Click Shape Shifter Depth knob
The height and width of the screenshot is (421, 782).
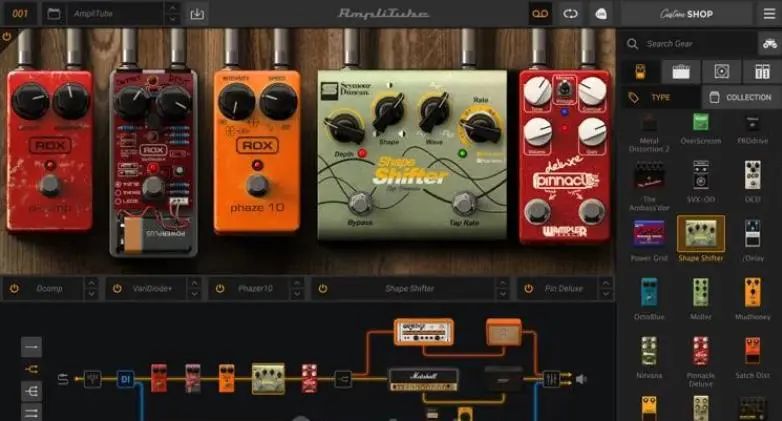(x=344, y=127)
